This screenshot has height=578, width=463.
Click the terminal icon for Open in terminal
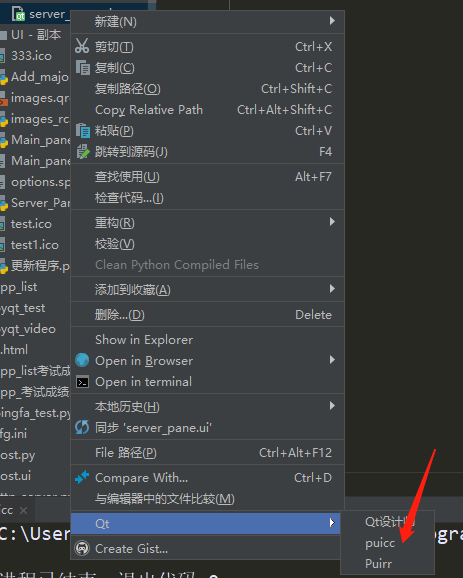[82, 382]
